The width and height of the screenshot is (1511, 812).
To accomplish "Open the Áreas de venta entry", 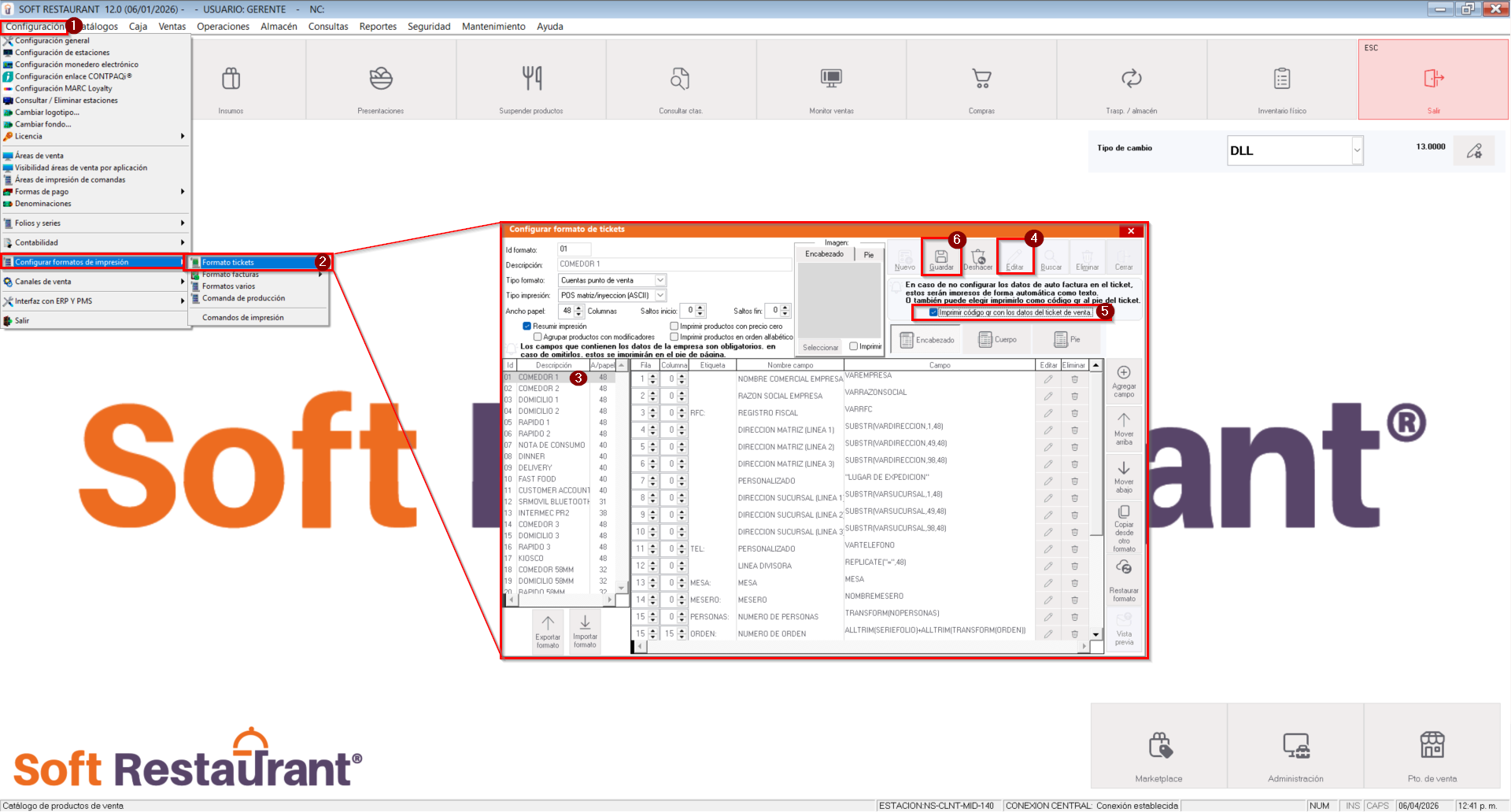I will tap(95, 156).
